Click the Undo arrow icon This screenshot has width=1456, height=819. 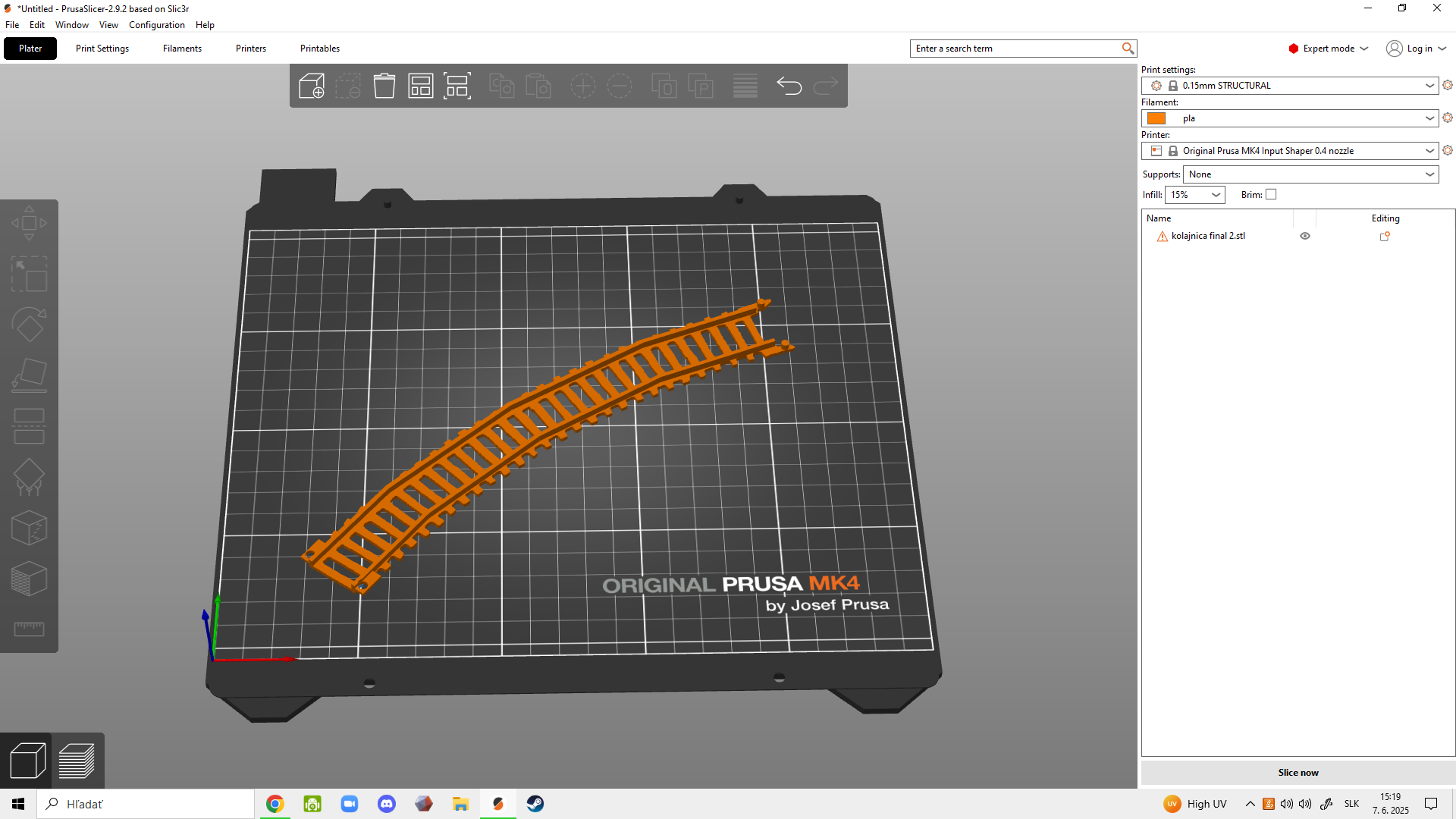click(789, 86)
